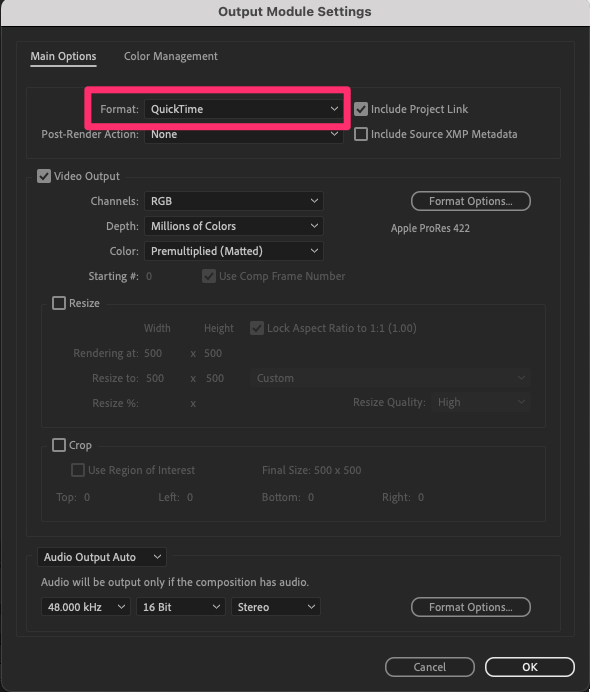Open the Color Premultiplied (Matted) dropdown
590x692 pixels.
tap(234, 251)
